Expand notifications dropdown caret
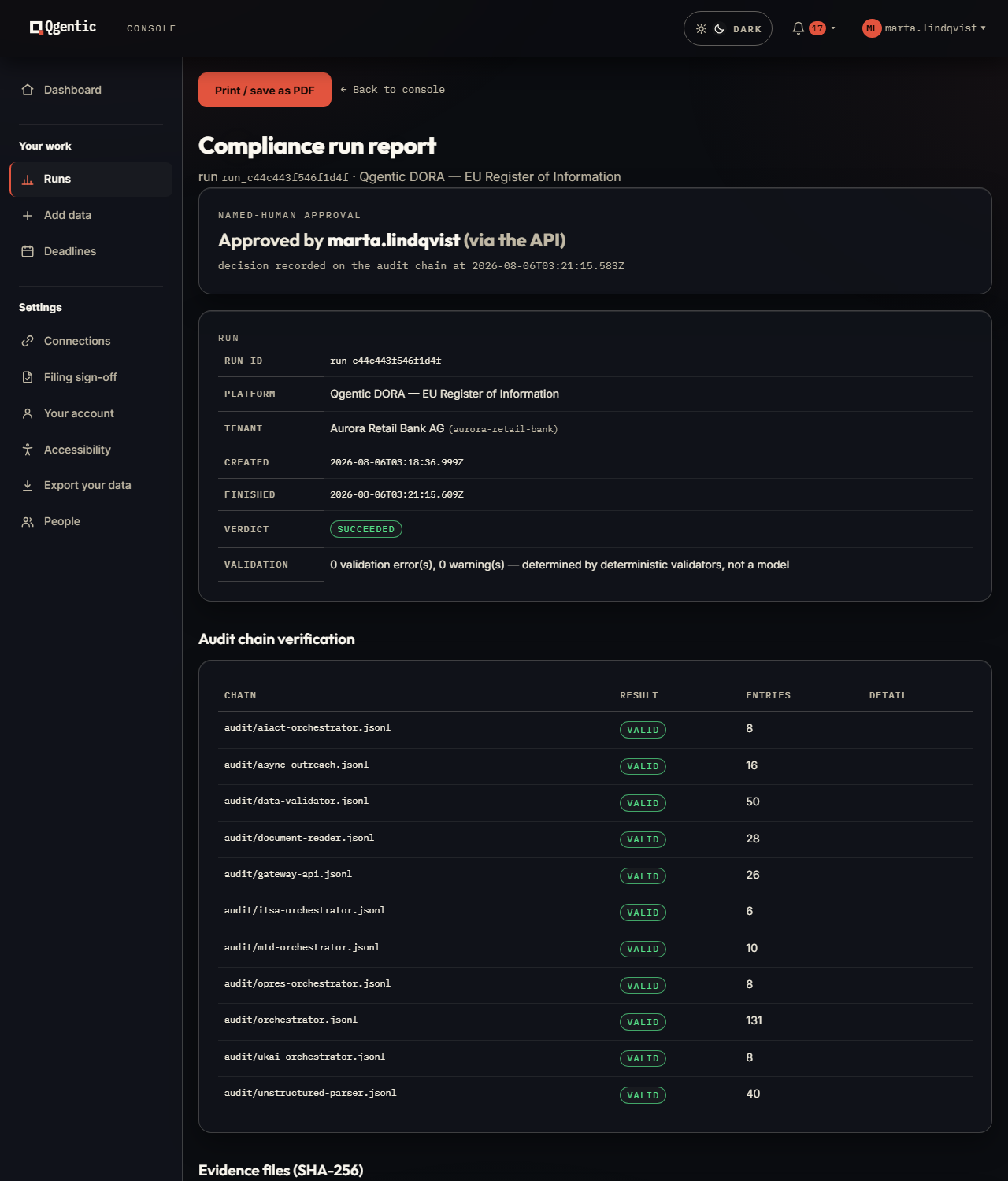Image resolution: width=1008 pixels, height=1181 pixels. point(833,28)
